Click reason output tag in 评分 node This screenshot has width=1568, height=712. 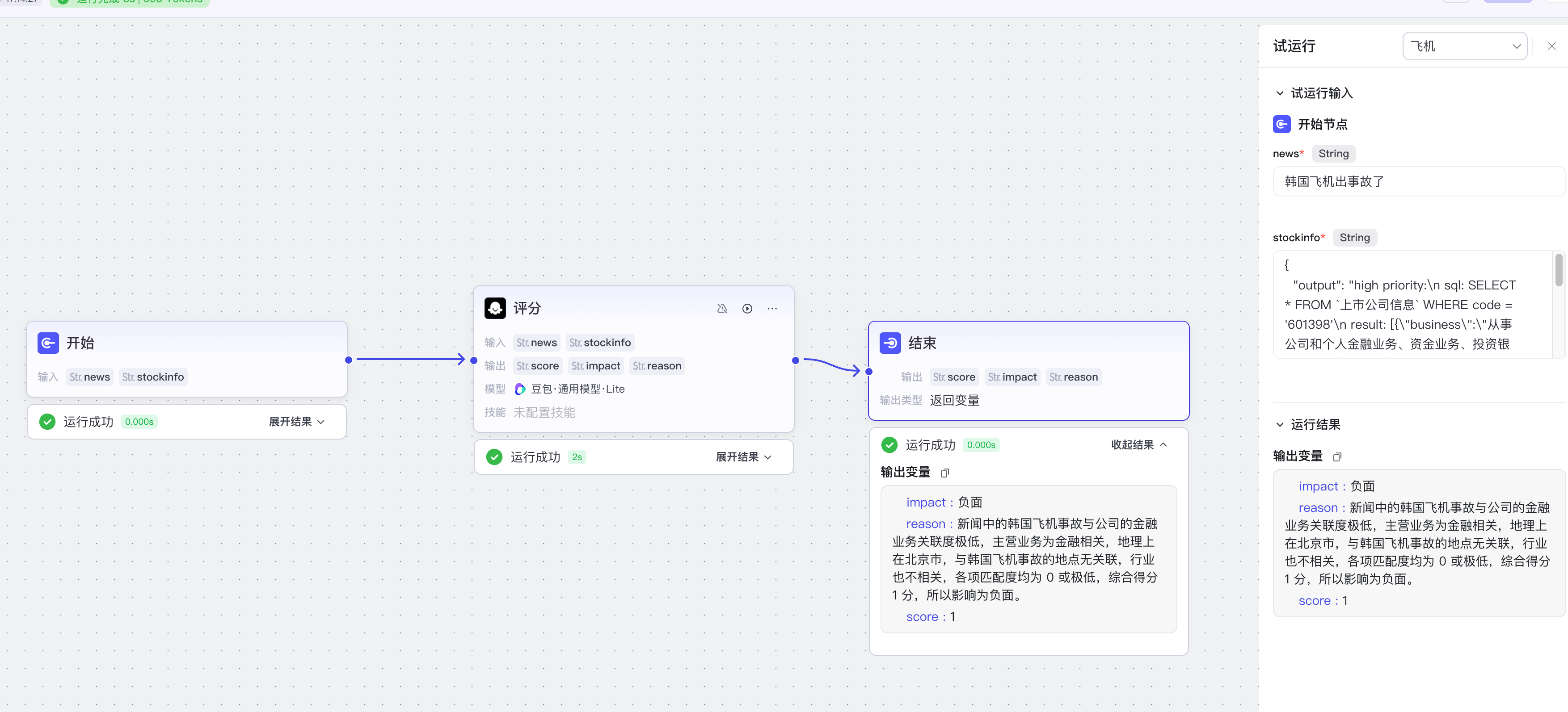(657, 366)
